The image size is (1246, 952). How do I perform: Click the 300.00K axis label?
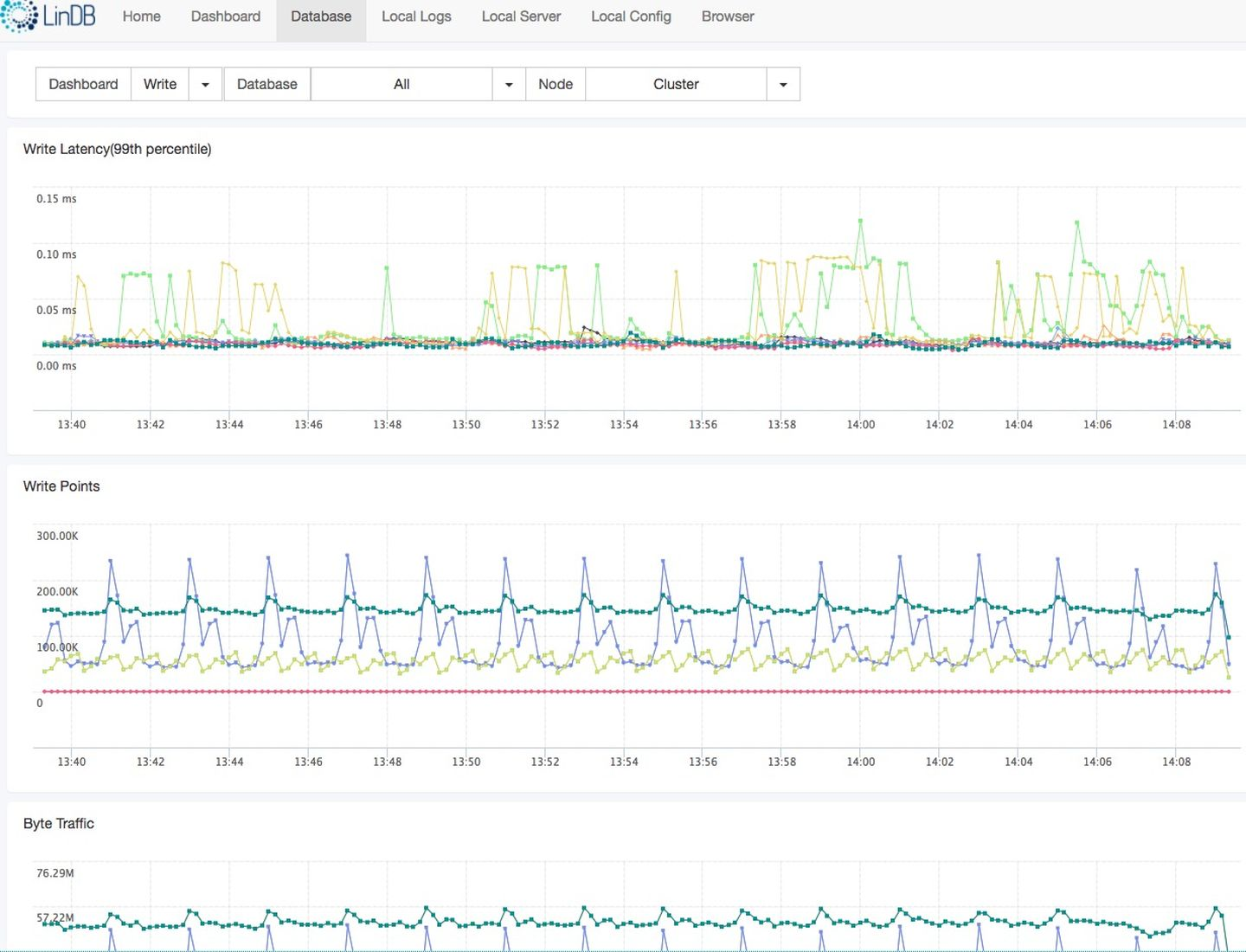(x=57, y=536)
